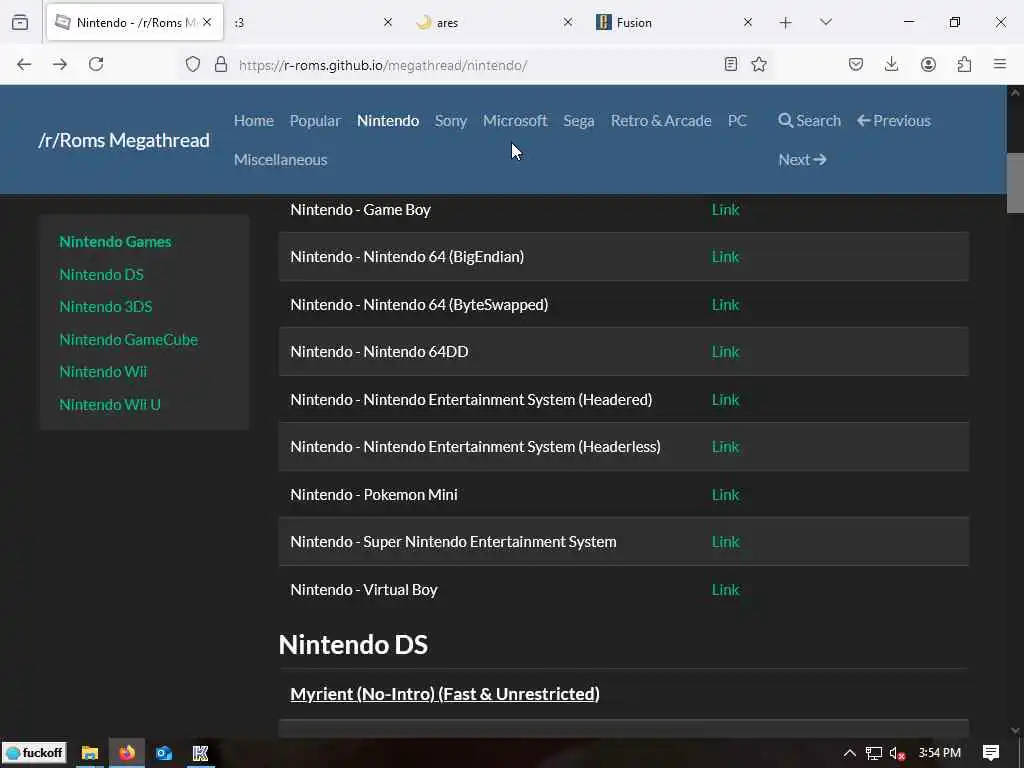This screenshot has height=768, width=1024.
Task: Expand the list all tabs chevron
Action: [826, 22]
